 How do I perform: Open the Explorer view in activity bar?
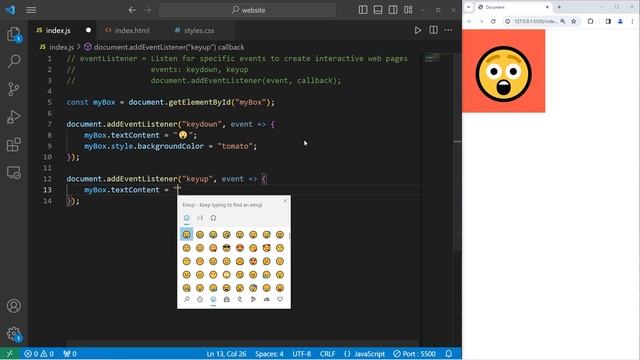pos(13,35)
